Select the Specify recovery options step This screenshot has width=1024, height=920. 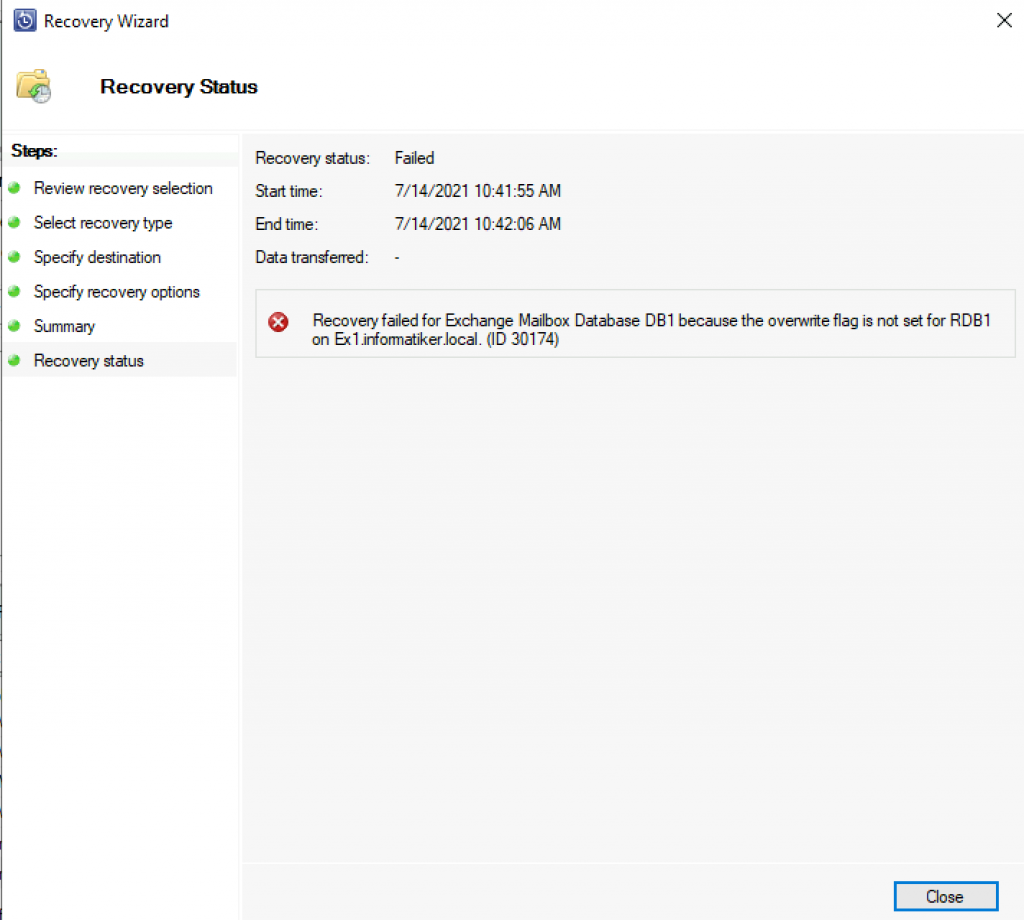pyautogui.click(x=117, y=292)
